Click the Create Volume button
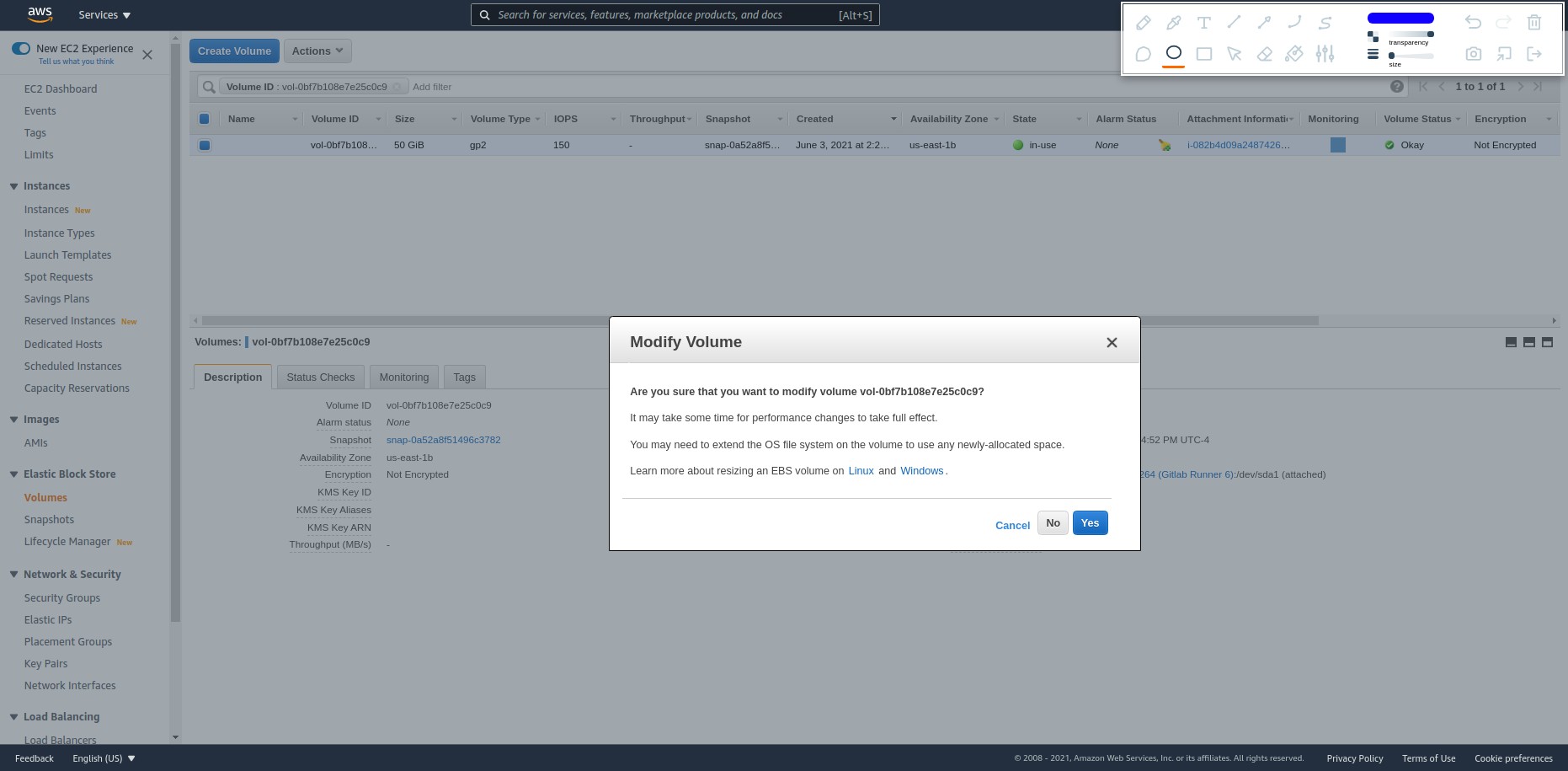The height and width of the screenshot is (771, 1568). [234, 51]
